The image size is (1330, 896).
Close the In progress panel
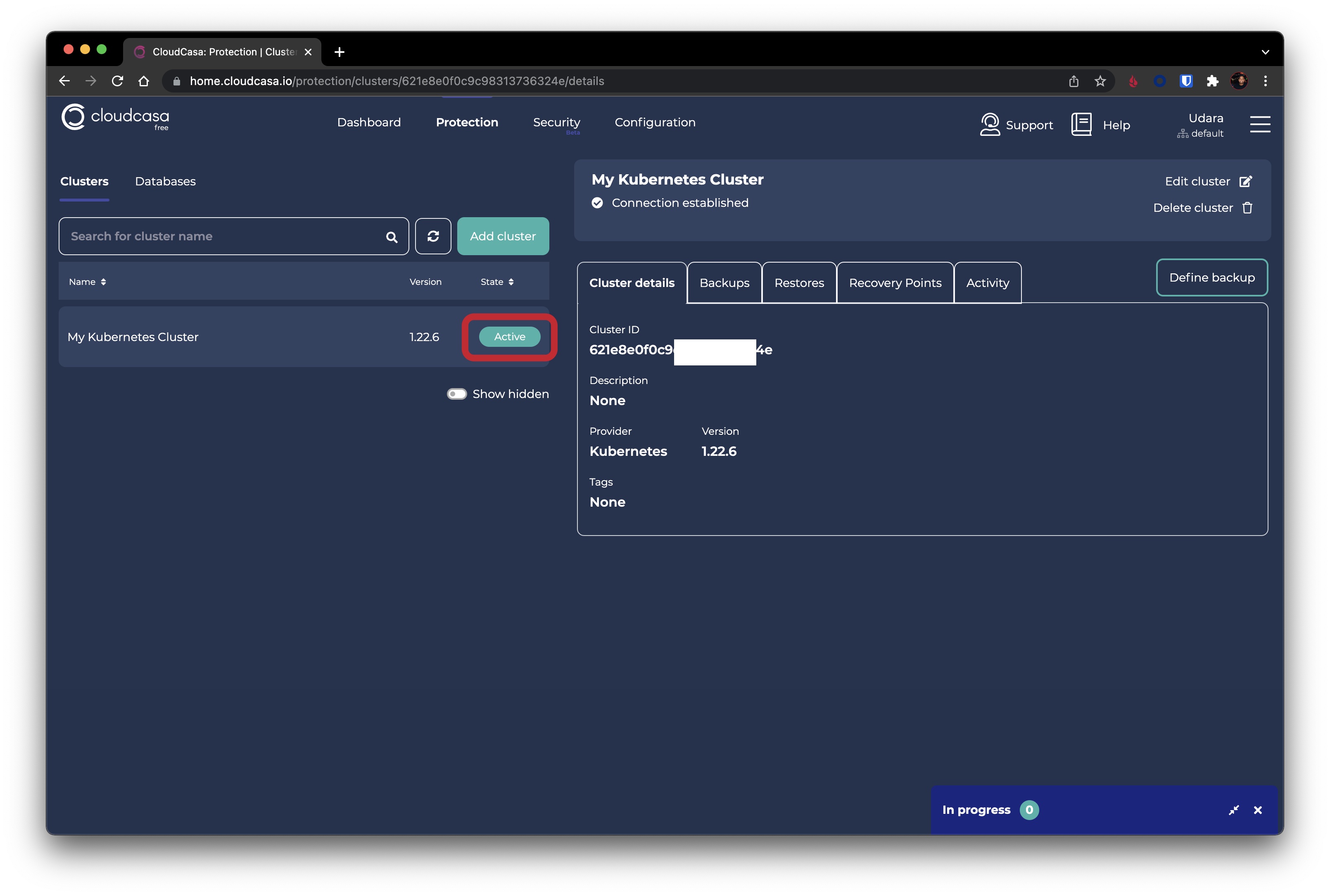(1257, 810)
